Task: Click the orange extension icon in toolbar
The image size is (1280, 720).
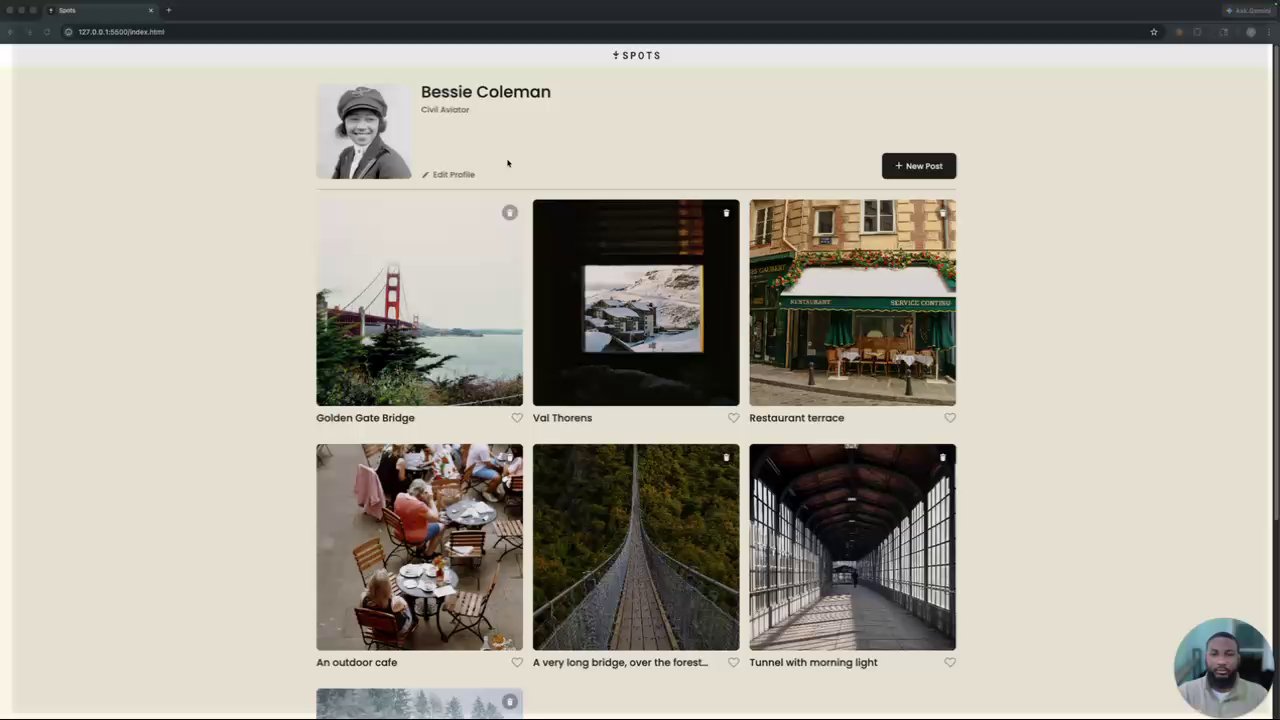Action: point(1179,32)
